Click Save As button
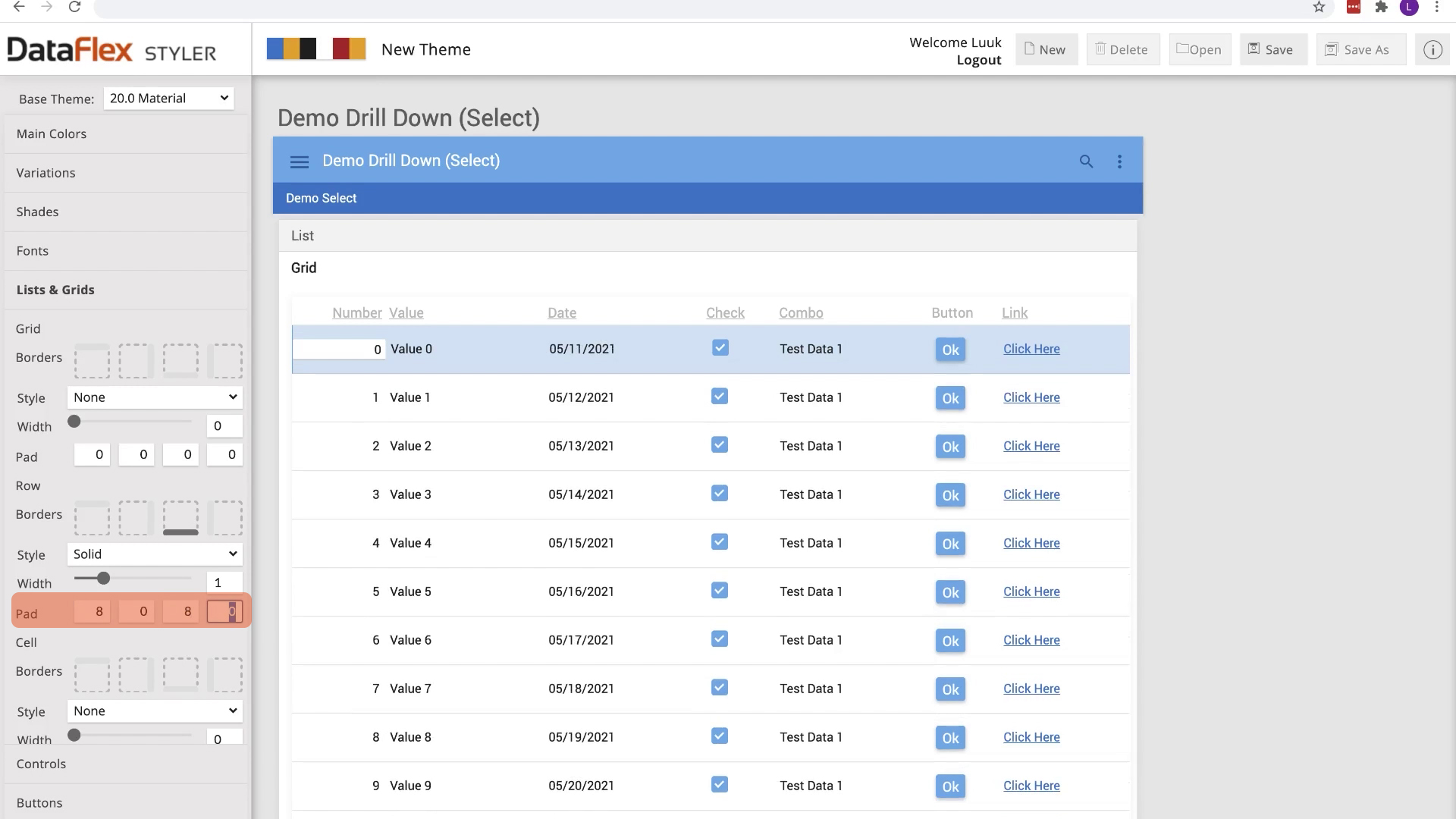 click(x=1360, y=50)
